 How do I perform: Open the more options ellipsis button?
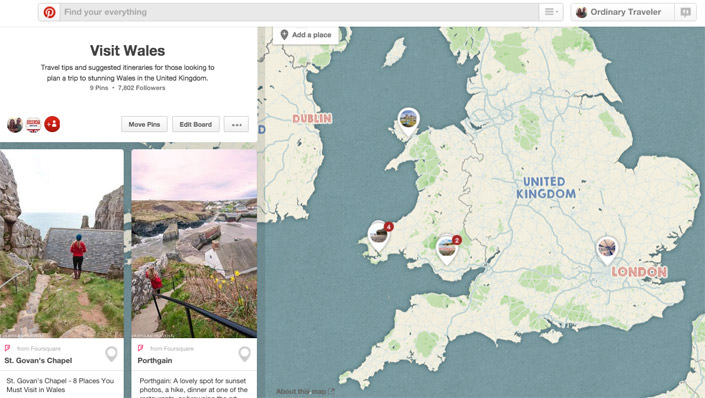(x=236, y=124)
